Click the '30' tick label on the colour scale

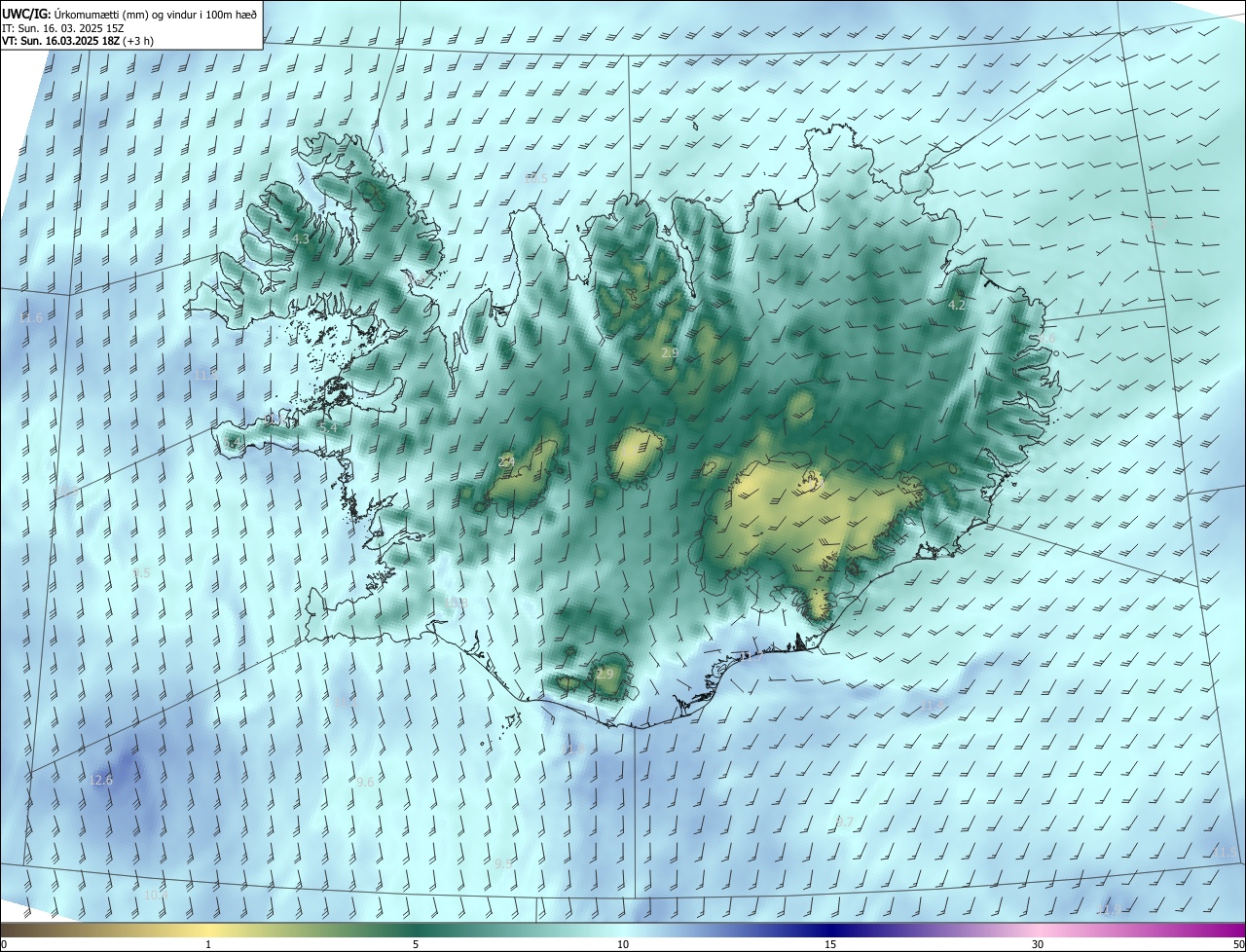click(1038, 945)
